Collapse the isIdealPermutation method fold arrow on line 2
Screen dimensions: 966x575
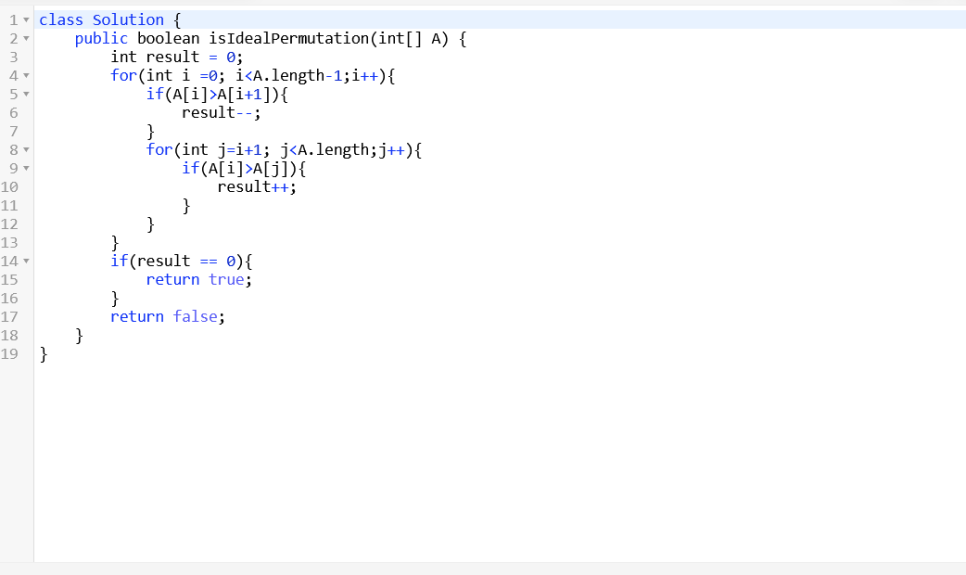[x=26, y=39]
